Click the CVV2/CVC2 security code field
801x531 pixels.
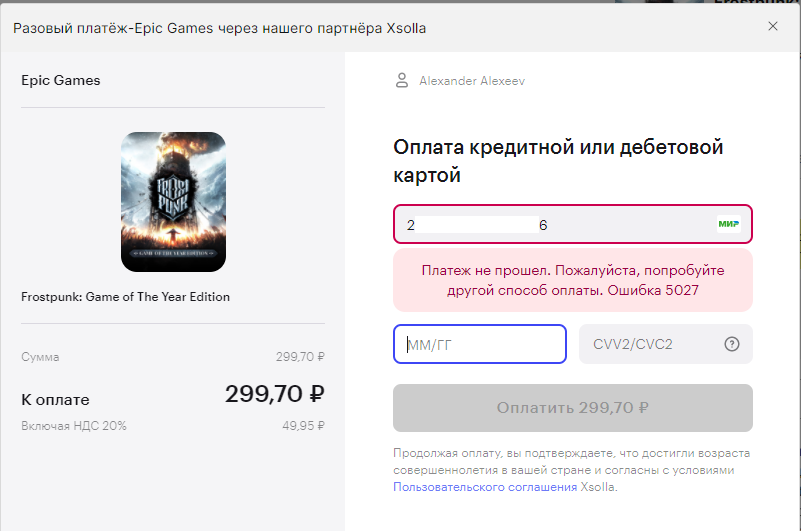click(x=666, y=344)
